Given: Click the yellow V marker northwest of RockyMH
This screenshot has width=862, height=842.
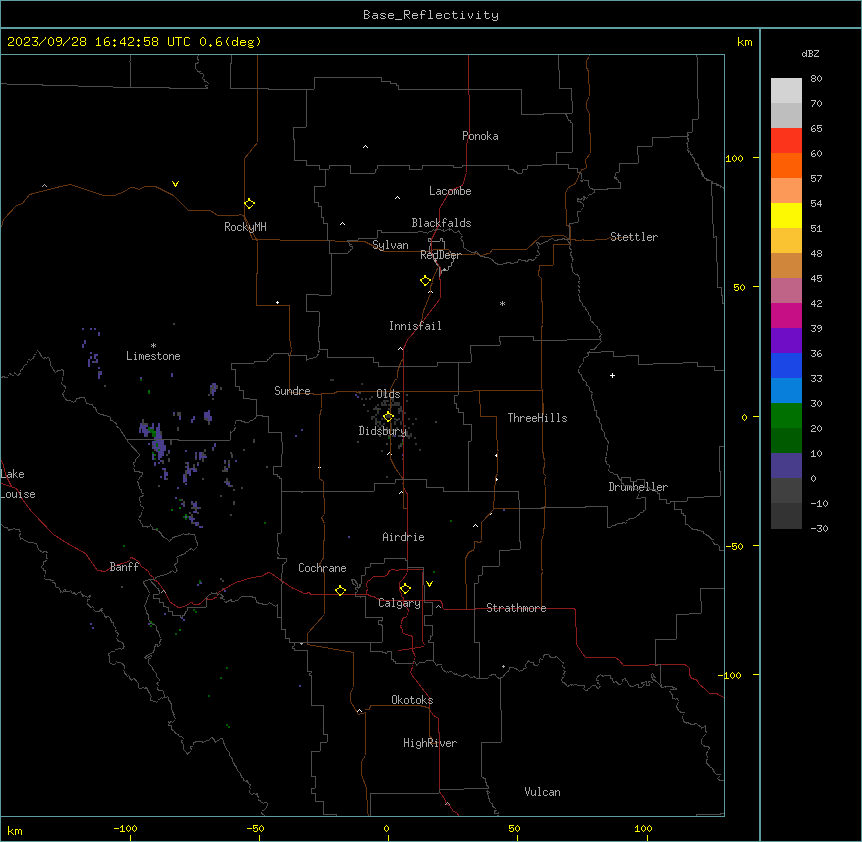Looking at the screenshot, I should [175, 184].
